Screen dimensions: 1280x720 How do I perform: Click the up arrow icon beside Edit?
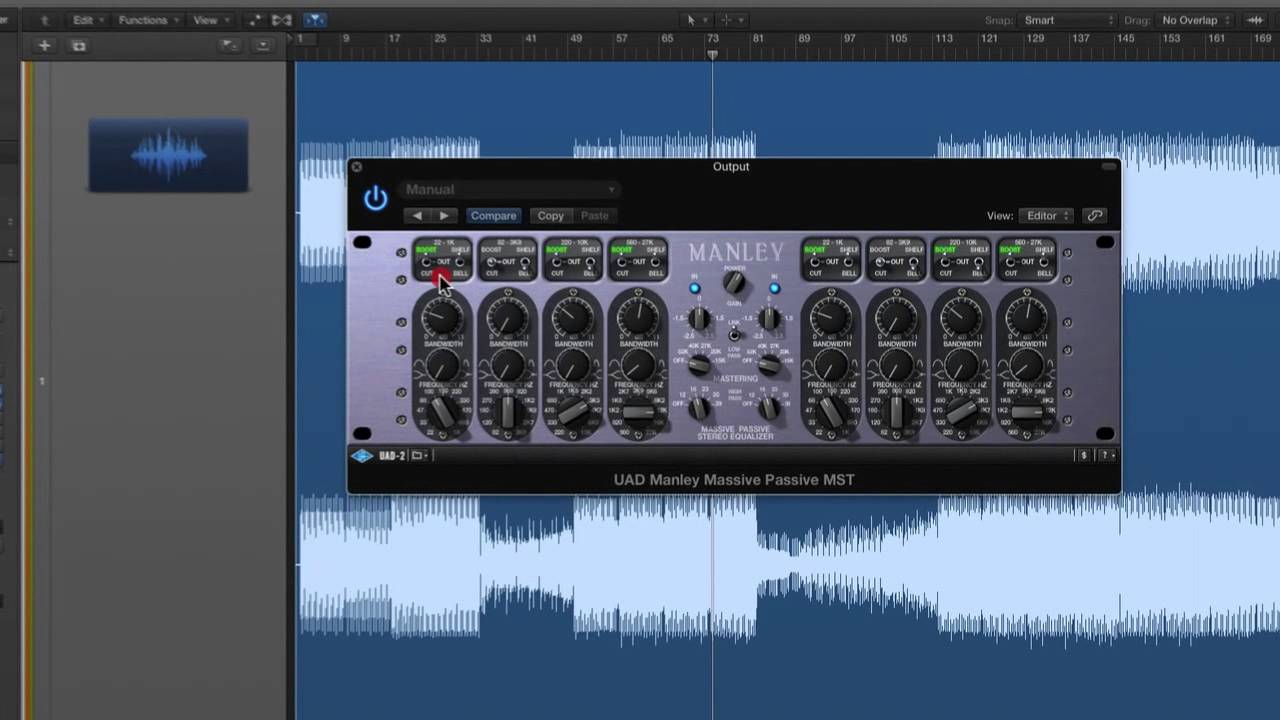[x=46, y=20]
